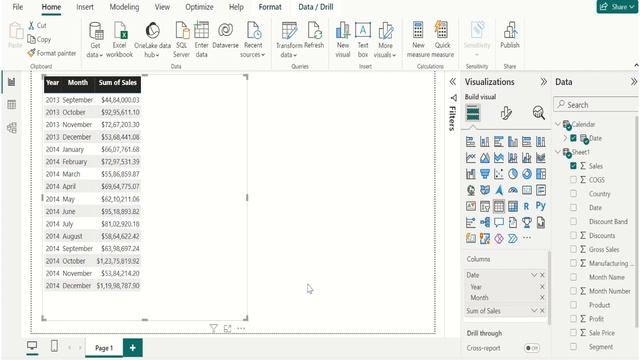Click in the Data pane Search field
The width and height of the screenshot is (640, 360).
point(597,104)
